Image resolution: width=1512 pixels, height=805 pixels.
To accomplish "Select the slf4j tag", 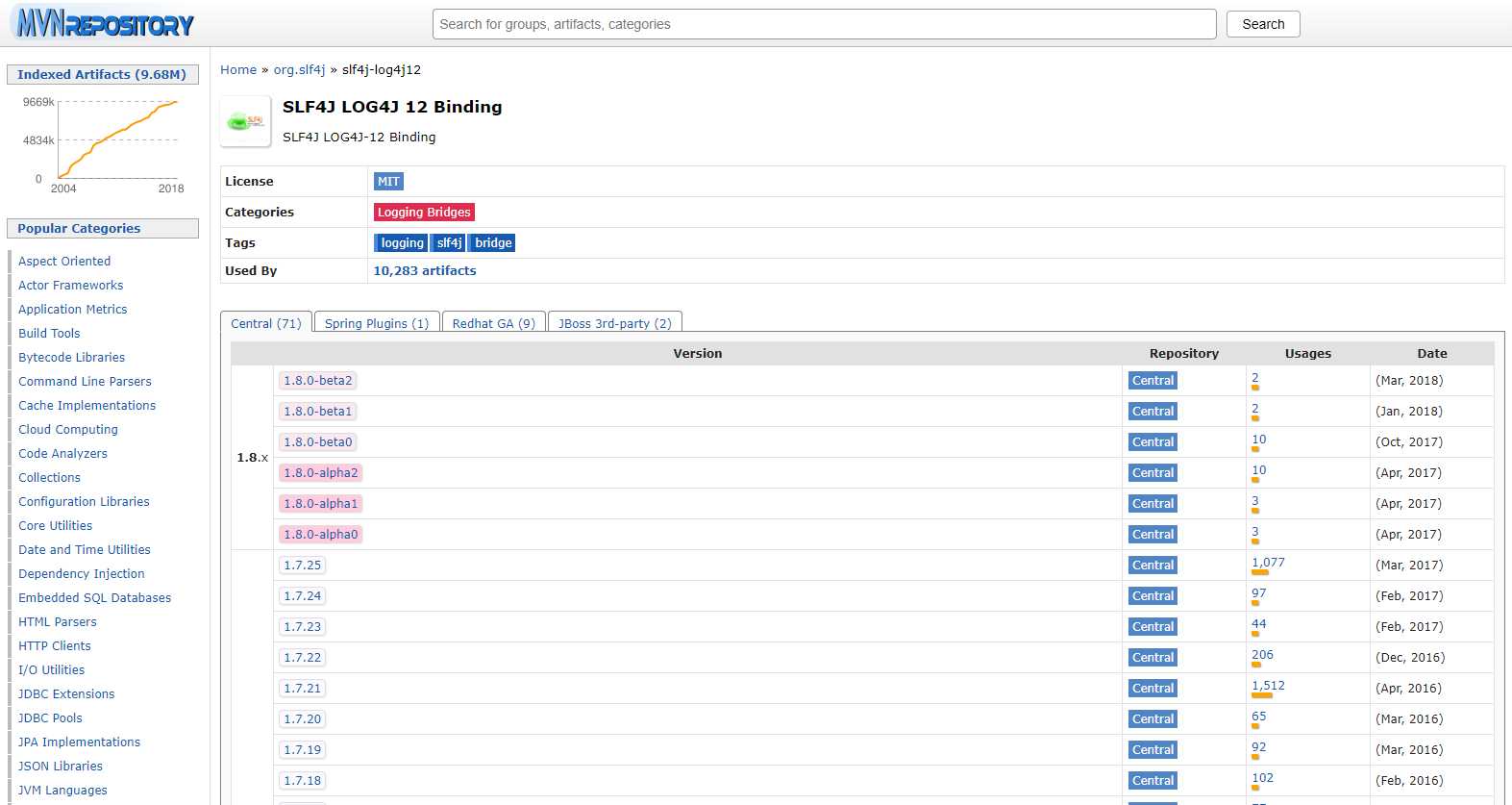I will pyautogui.click(x=449, y=243).
